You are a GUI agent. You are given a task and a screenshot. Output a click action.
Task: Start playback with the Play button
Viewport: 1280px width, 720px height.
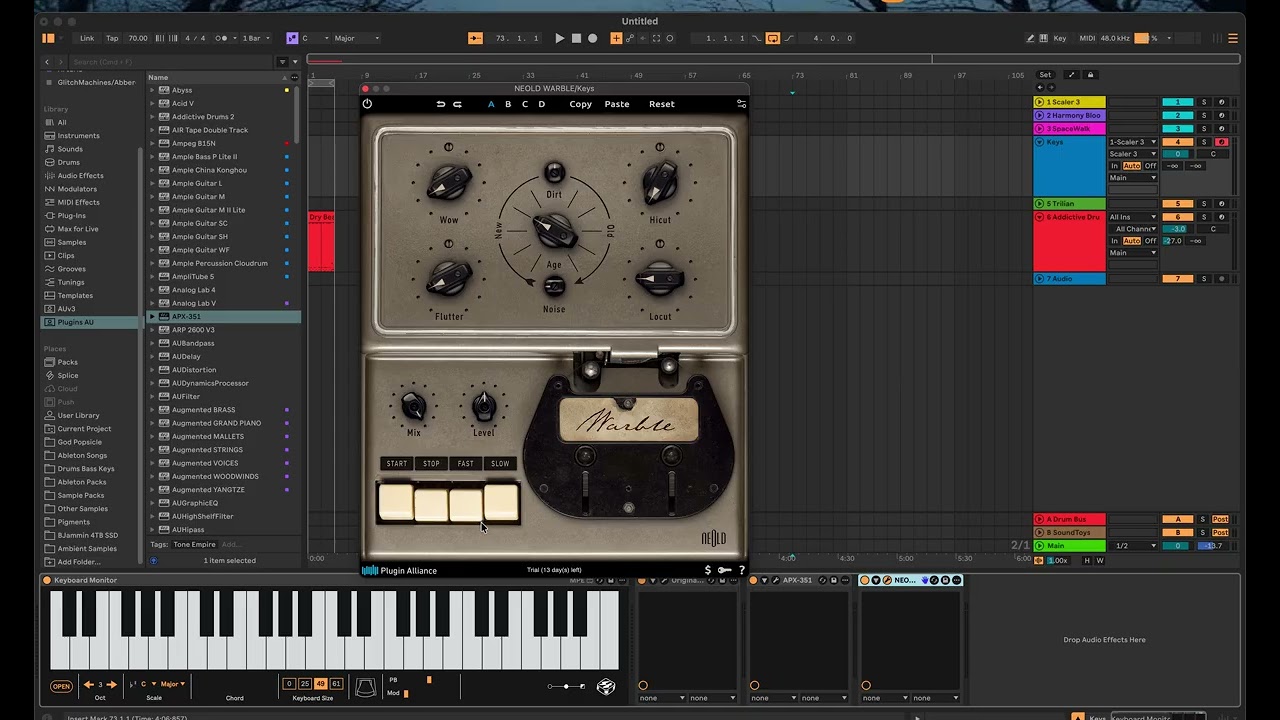click(x=559, y=38)
